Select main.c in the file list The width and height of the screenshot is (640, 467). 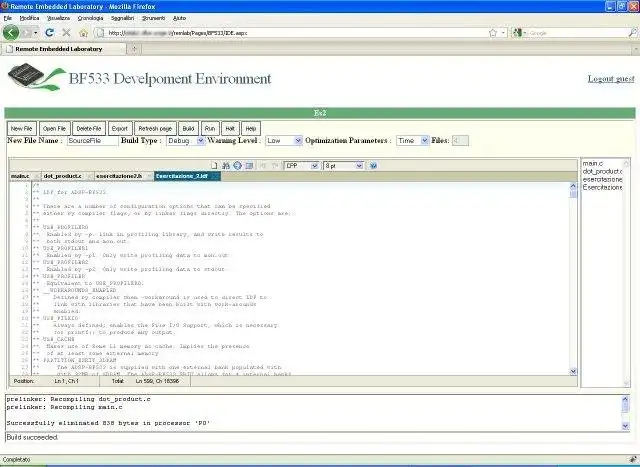tap(592, 163)
